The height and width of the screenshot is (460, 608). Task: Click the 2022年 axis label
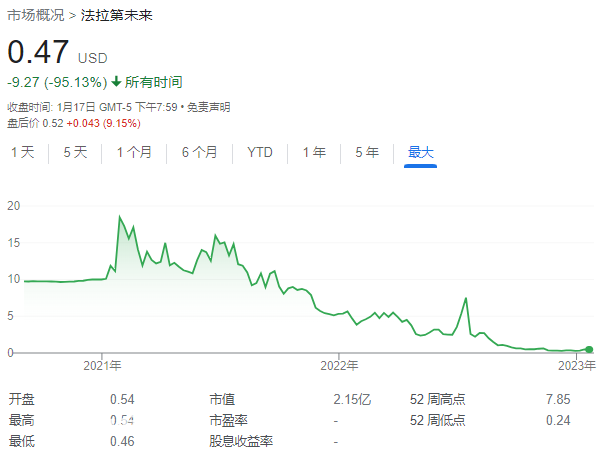click(x=339, y=365)
